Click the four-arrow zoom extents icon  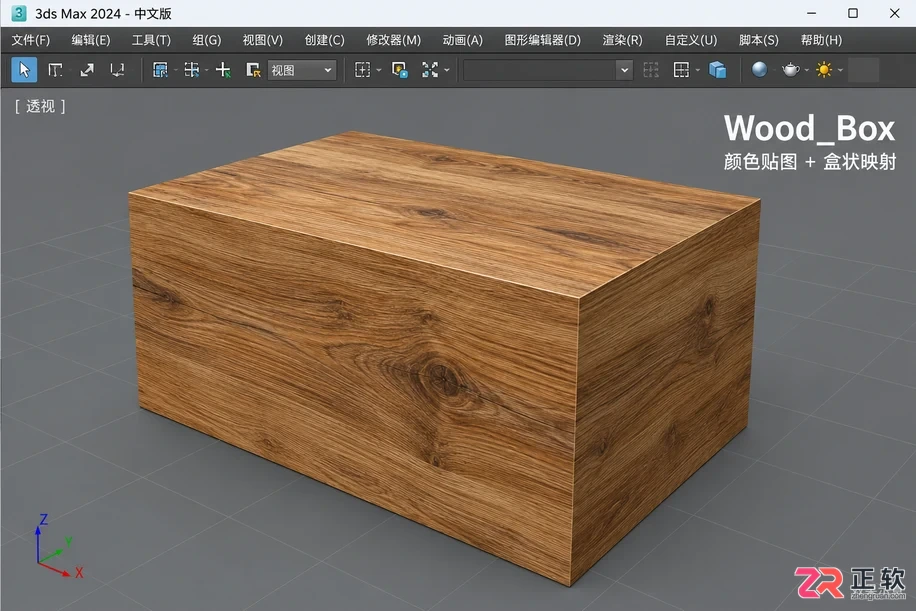430,70
